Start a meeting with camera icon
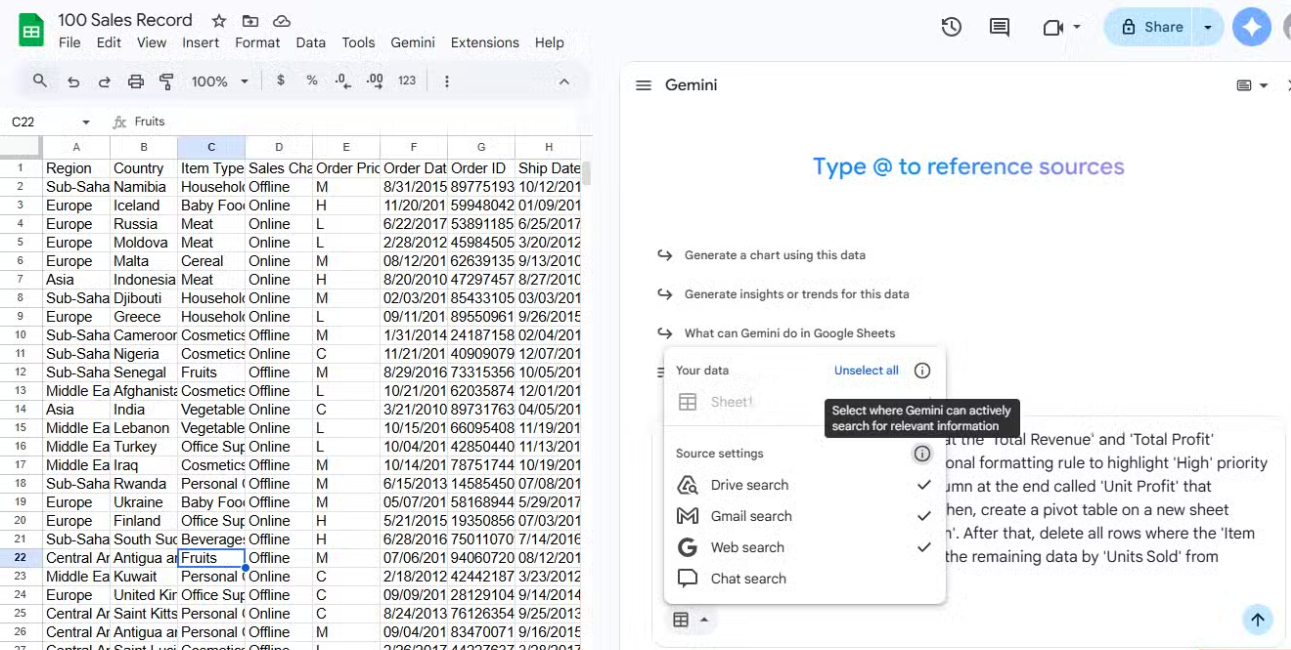Screen dimensions: 1291x650 [1052, 27]
